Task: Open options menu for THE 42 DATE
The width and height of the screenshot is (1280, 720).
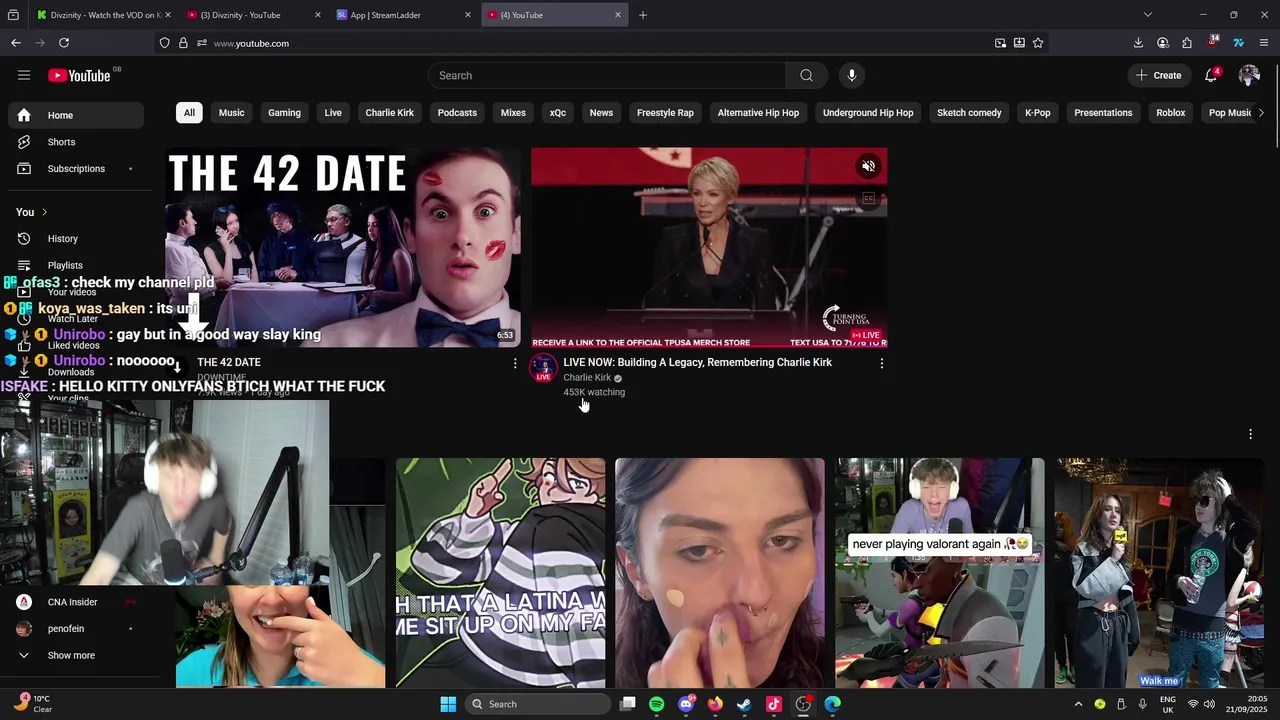Action: [x=515, y=363]
